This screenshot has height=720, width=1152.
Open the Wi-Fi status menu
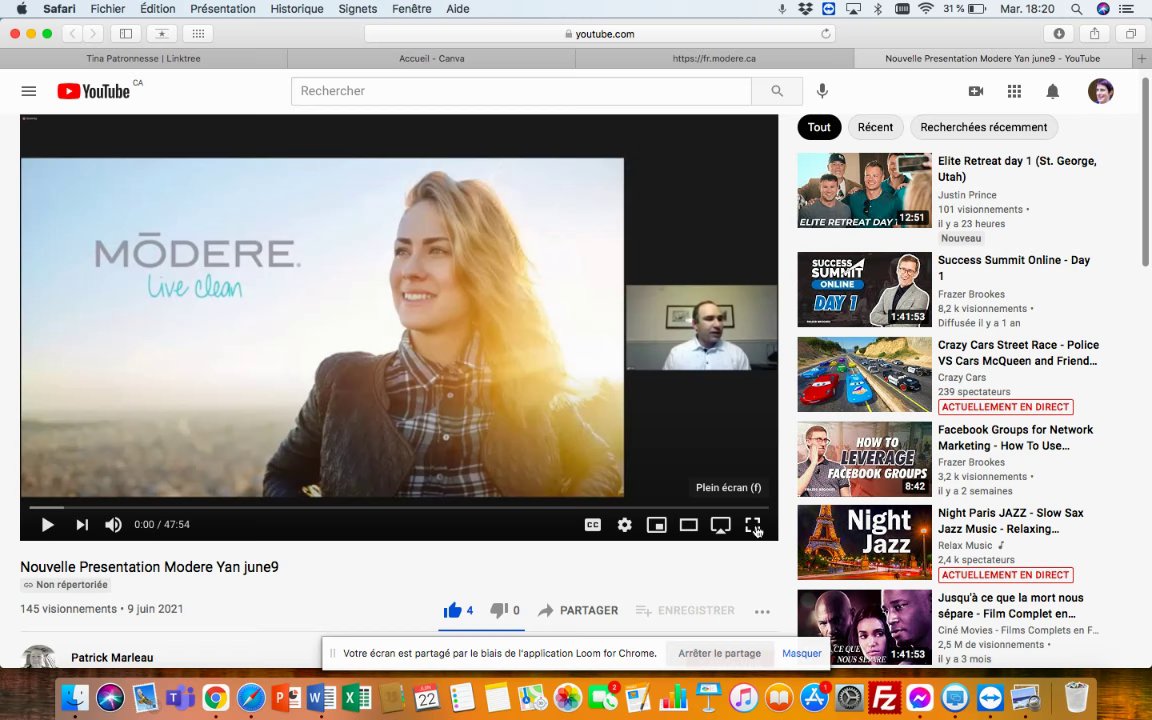[x=926, y=9]
